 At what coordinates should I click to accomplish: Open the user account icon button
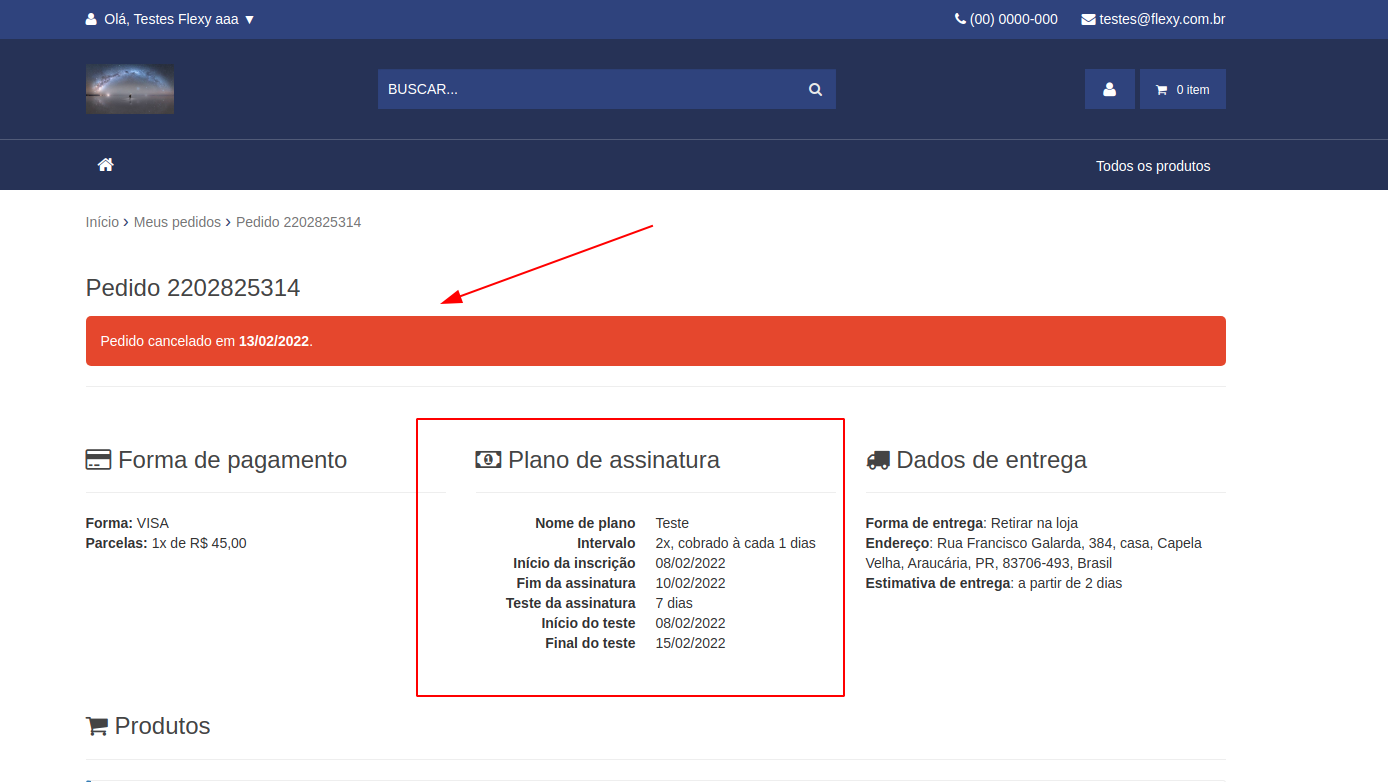tap(1109, 89)
